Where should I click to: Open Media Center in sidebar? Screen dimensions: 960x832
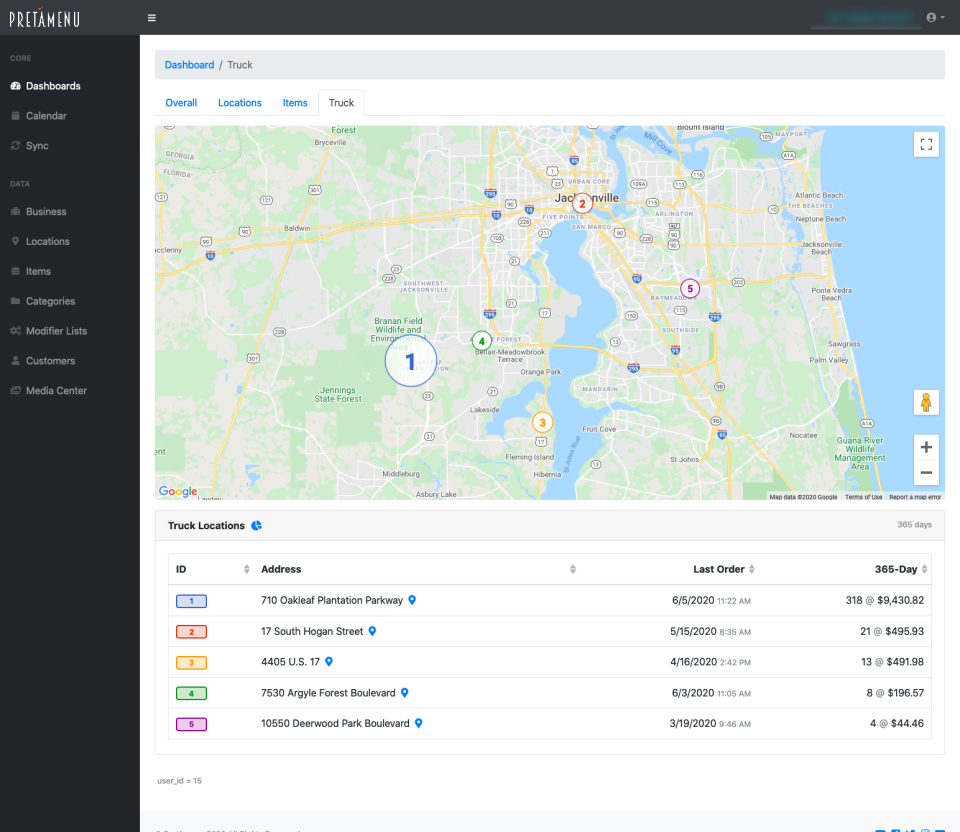point(56,391)
